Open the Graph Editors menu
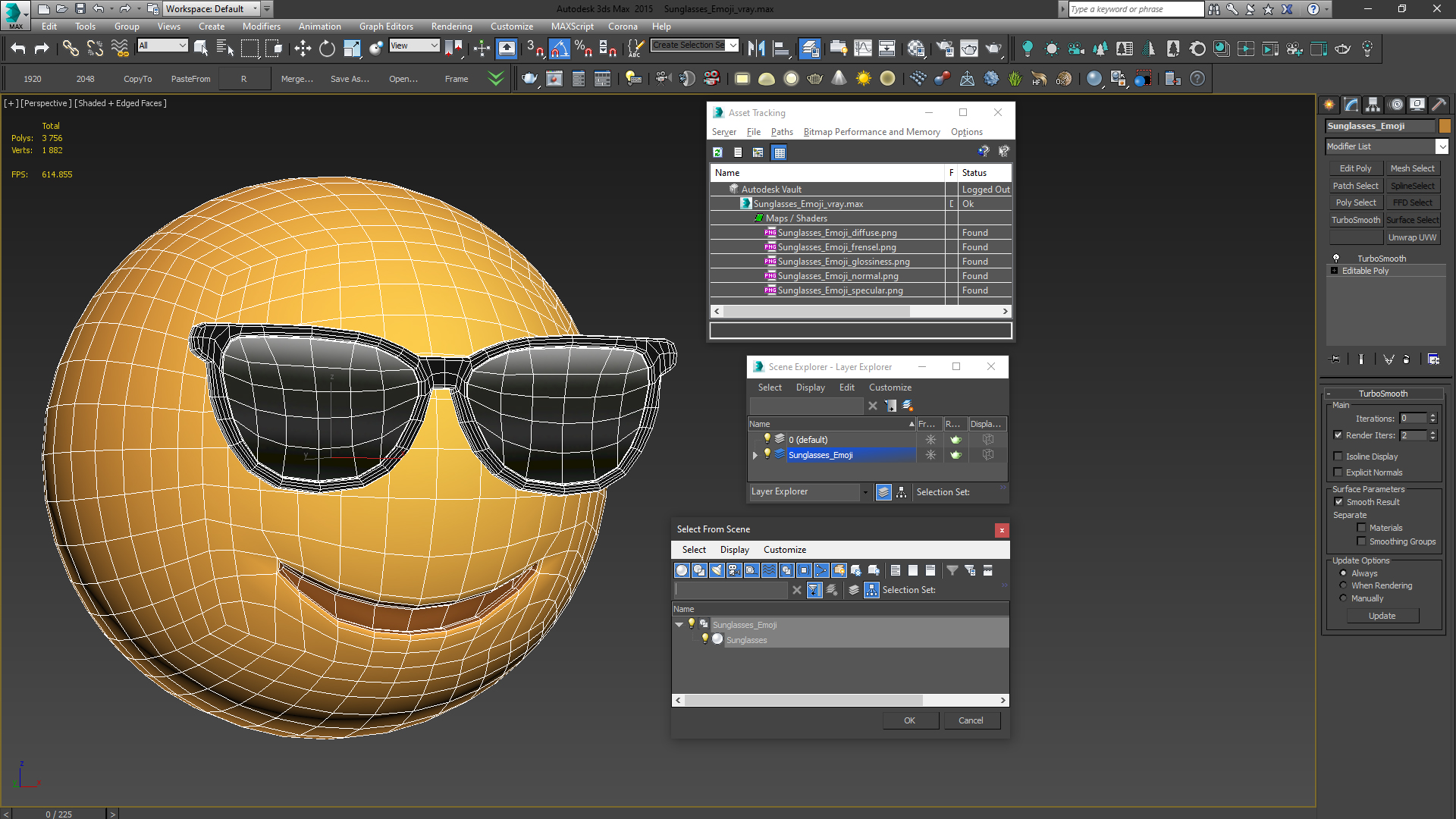Viewport: 1456px width, 819px height. click(x=386, y=26)
